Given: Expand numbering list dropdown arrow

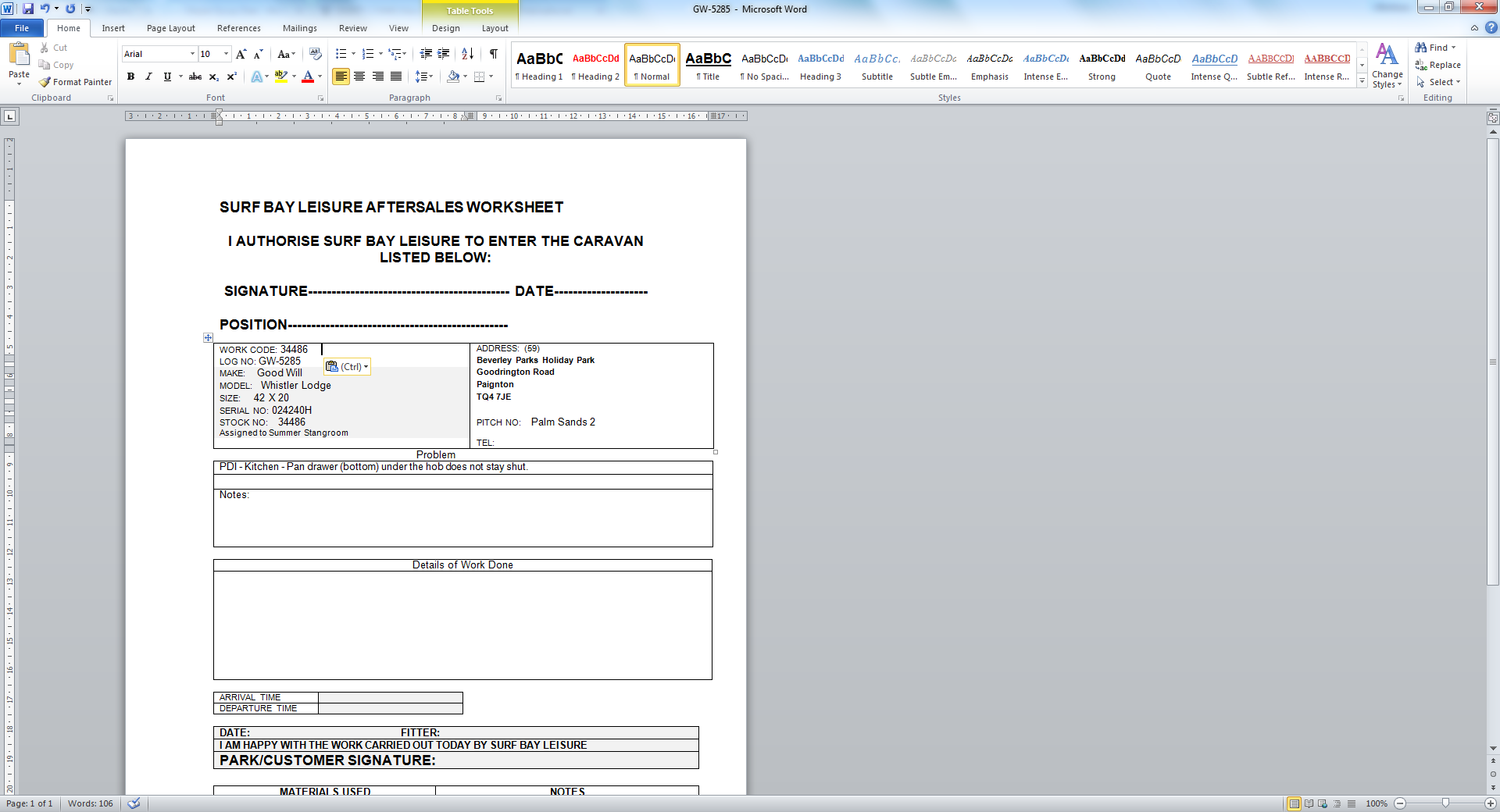Looking at the screenshot, I should coord(380,54).
